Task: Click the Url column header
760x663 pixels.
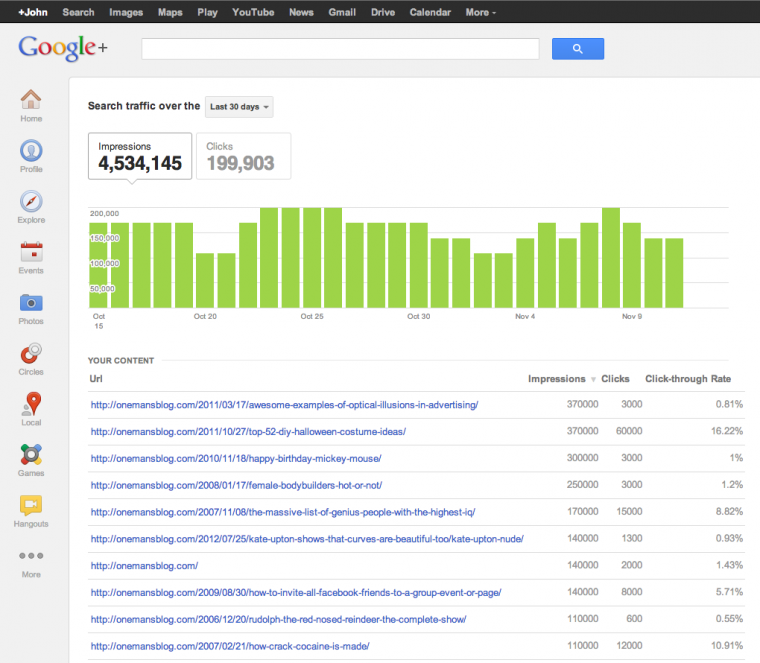Action: click(x=96, y=379)
